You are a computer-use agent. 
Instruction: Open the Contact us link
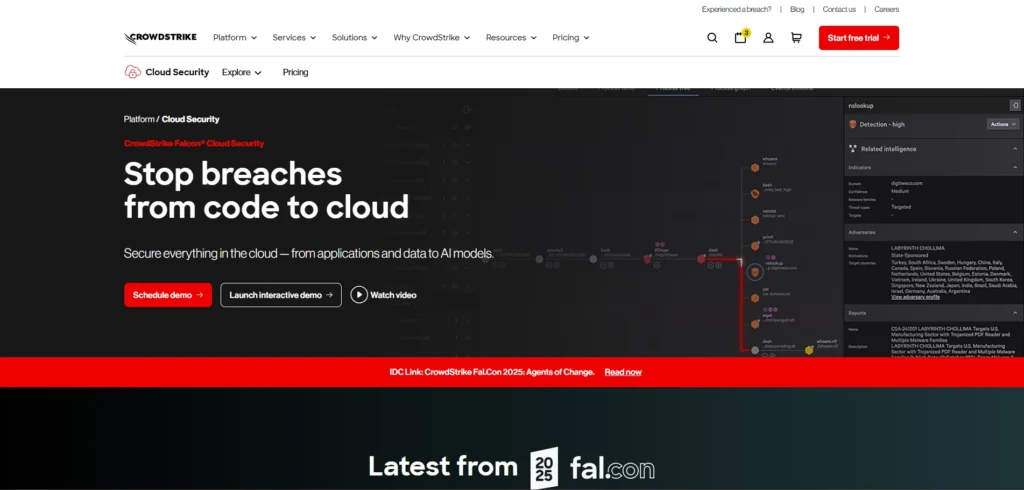pyautogui.click(x=839, y=9)
